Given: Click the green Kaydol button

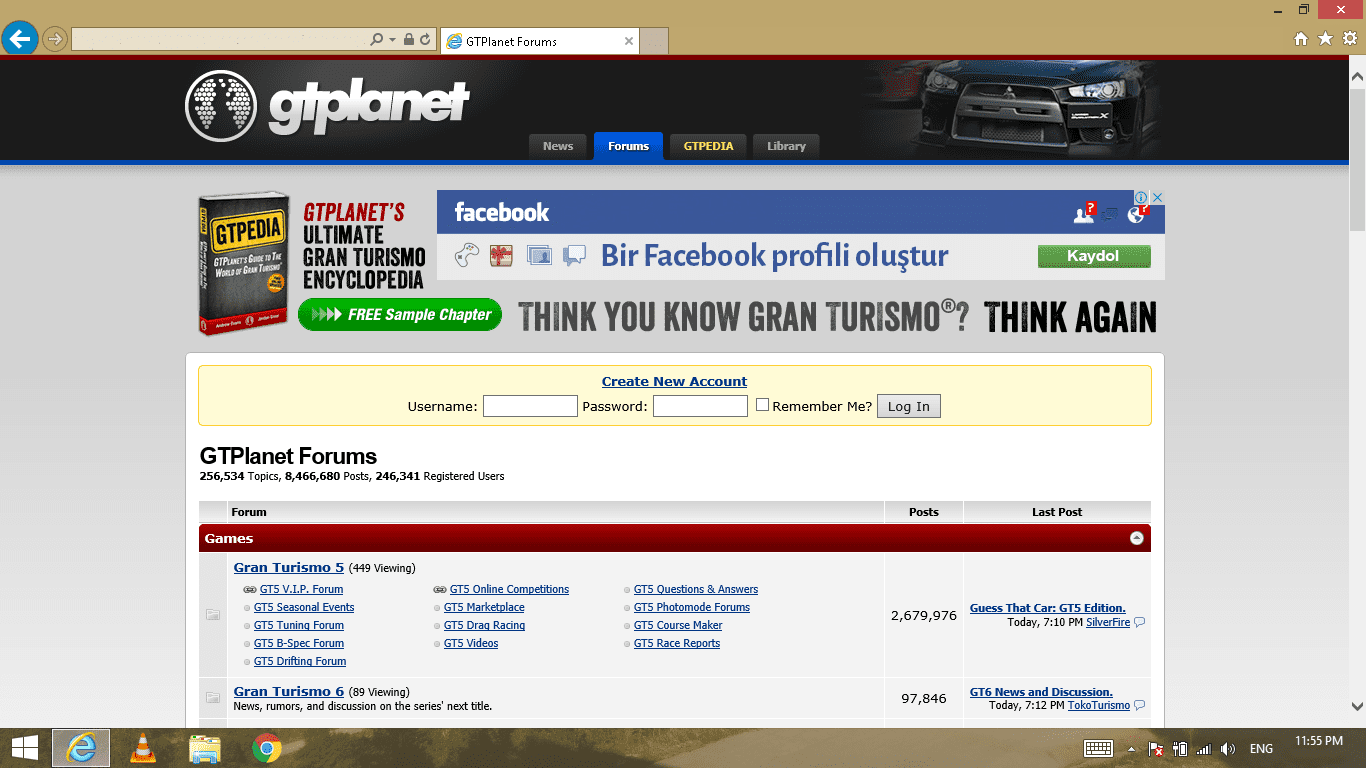Looking at the screenshot, I should tap(1094, 256).
